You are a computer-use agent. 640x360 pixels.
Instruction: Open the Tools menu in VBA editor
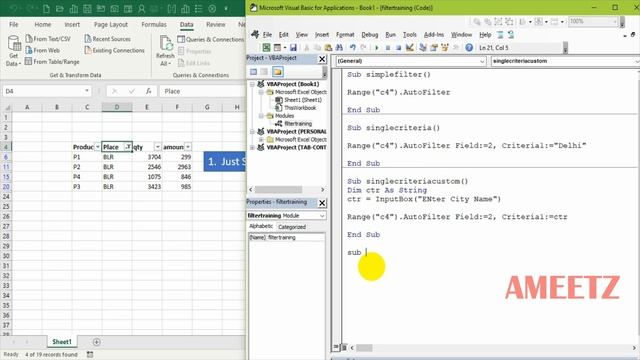409,35
